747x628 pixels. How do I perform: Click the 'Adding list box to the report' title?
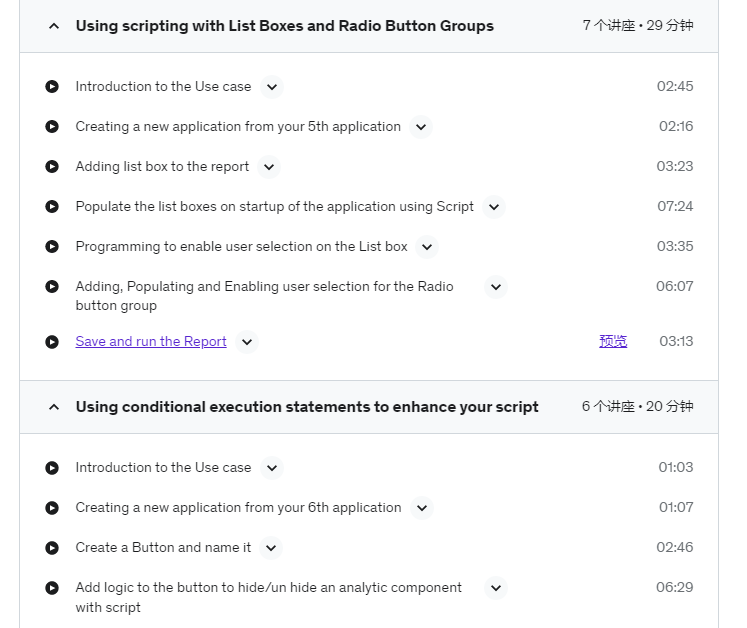tap(162, 166)
